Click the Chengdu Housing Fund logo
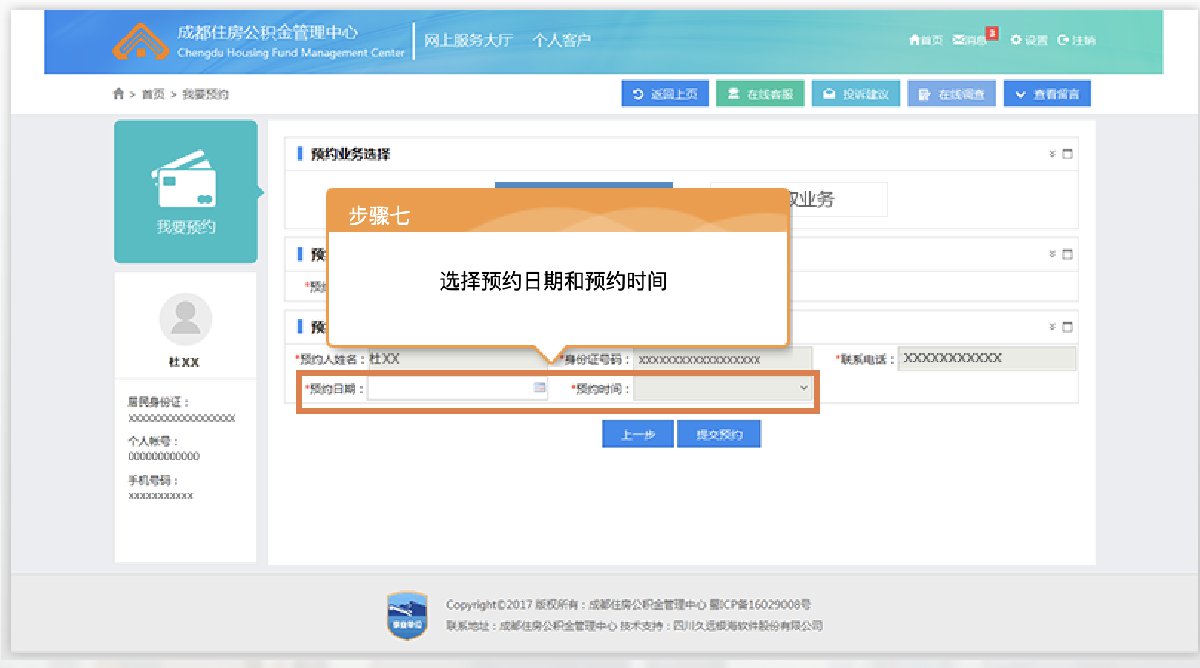The image size is (1200, 668). [141, 40]
